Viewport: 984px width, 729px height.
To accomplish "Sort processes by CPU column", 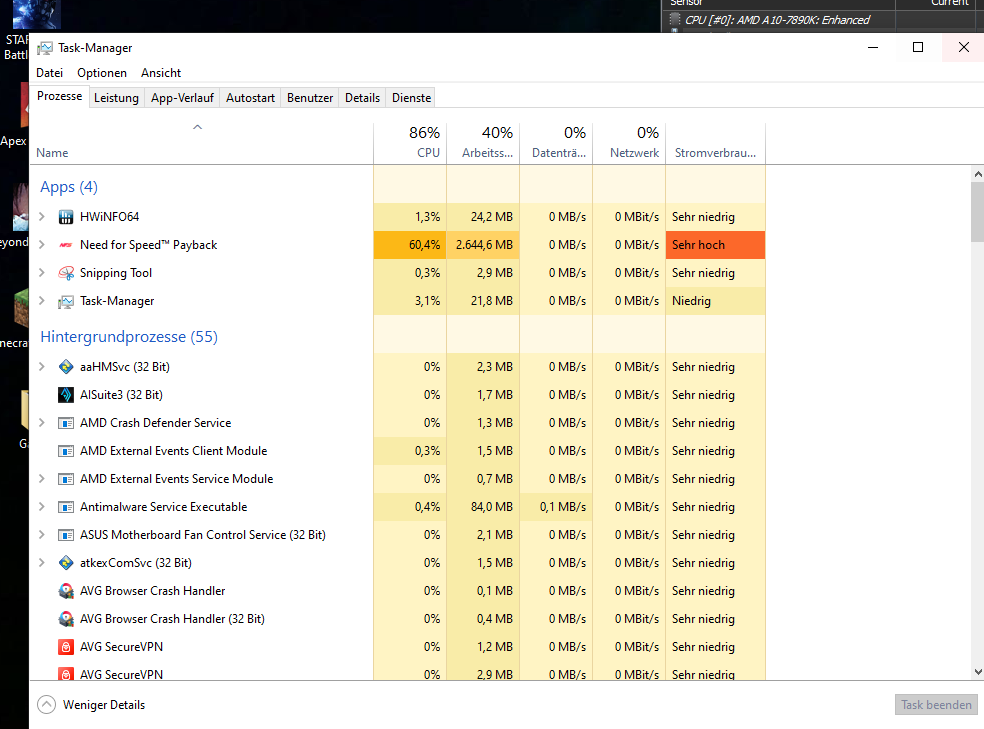I will [x=410, y=142].
